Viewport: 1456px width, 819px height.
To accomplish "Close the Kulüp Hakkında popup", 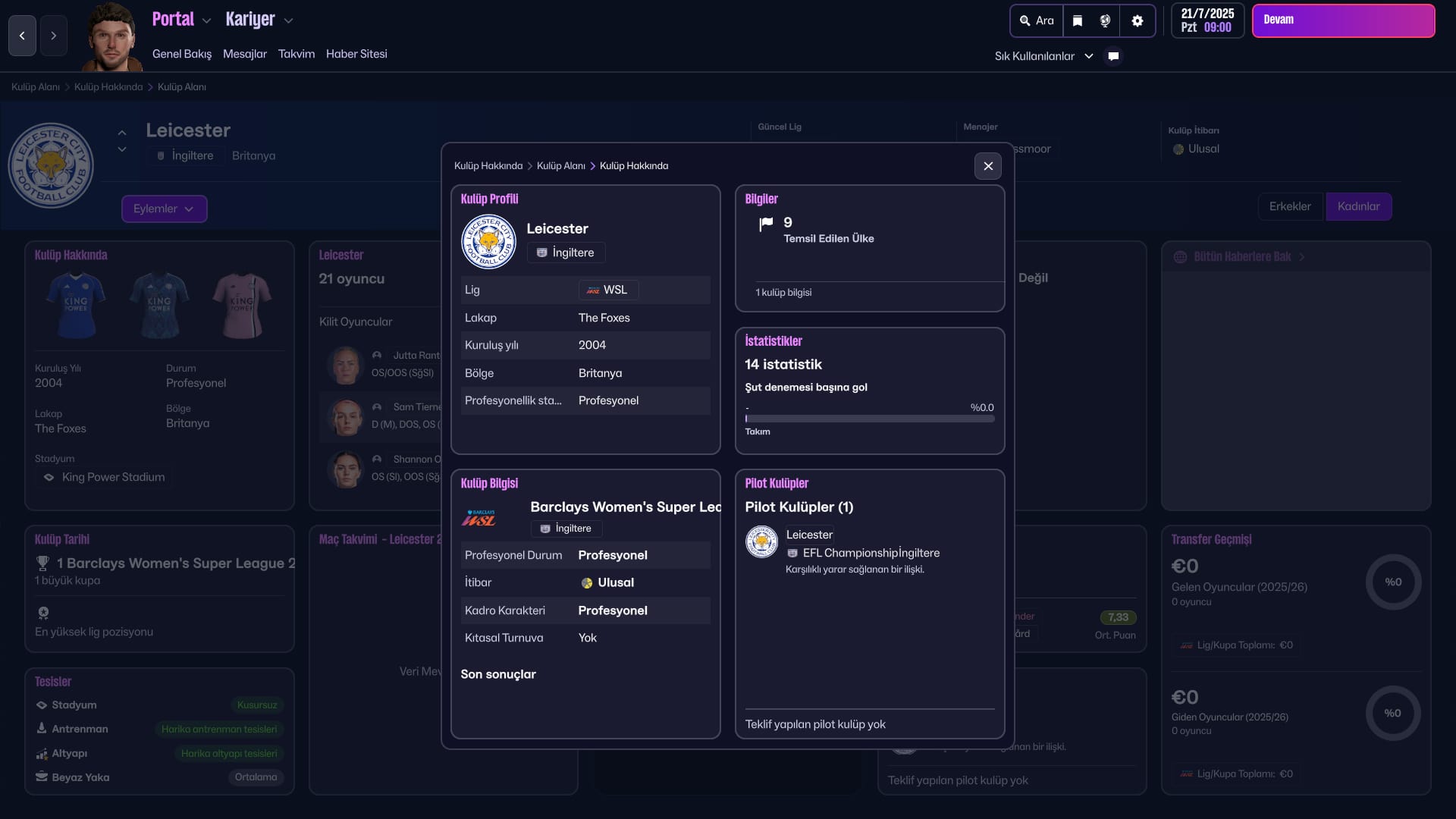I will [x=987, y=166].
